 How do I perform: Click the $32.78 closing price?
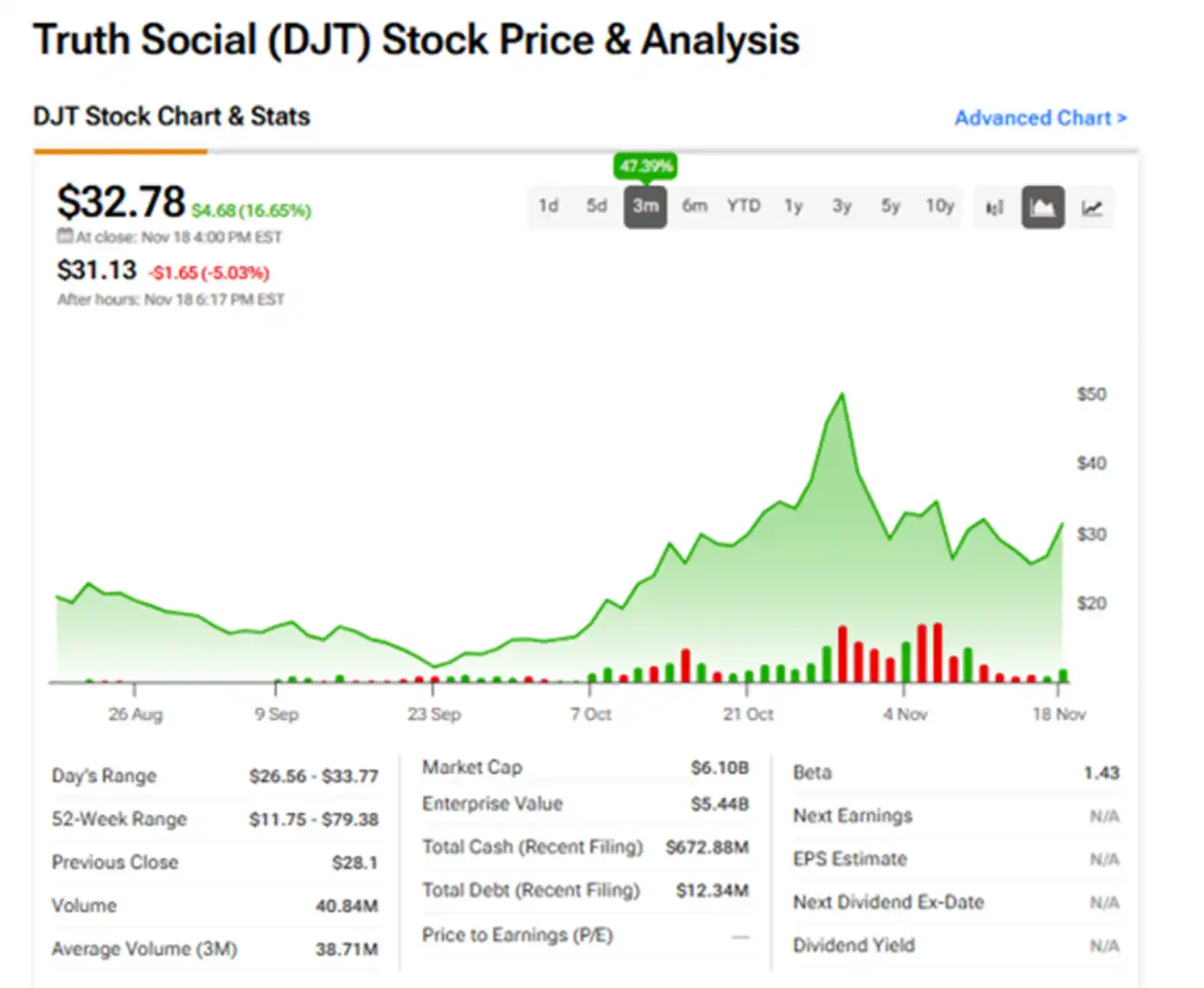120,202
